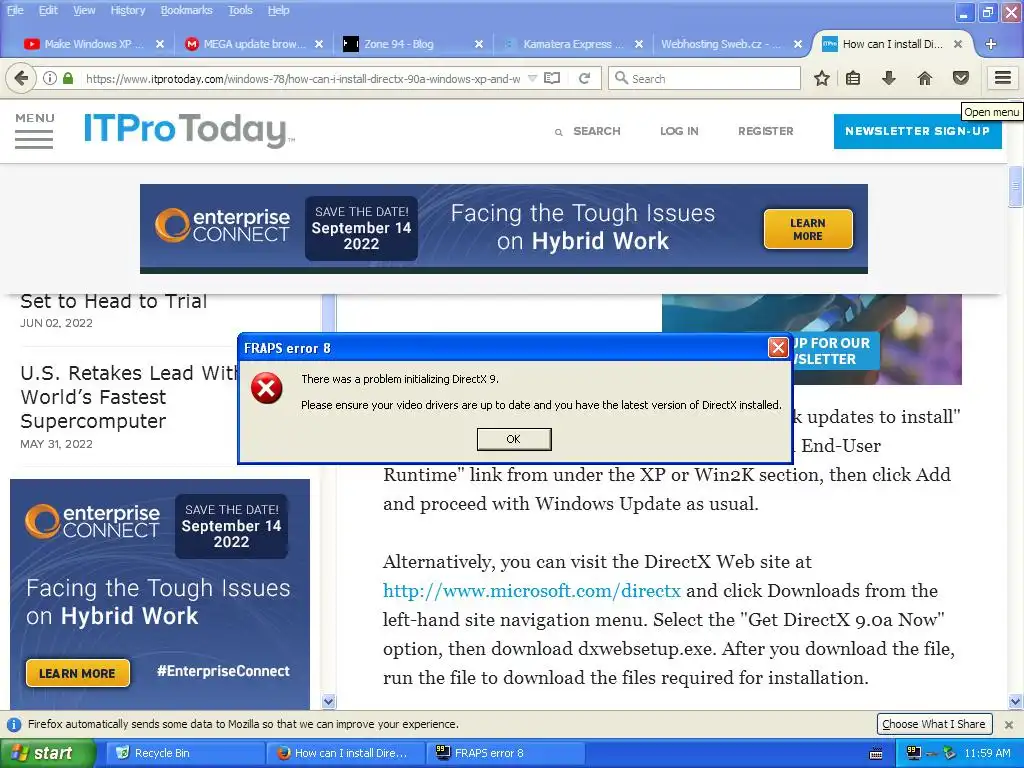Click in the browser Search field
Screen dimensions: 1024x768
(704, 78)
